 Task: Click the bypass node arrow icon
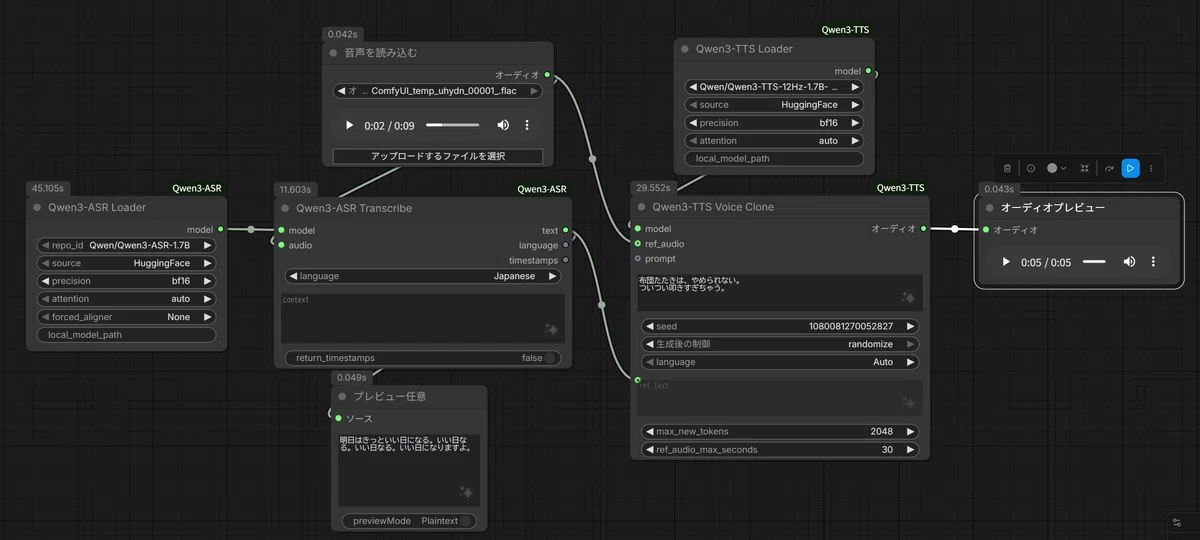(1109, 168)
